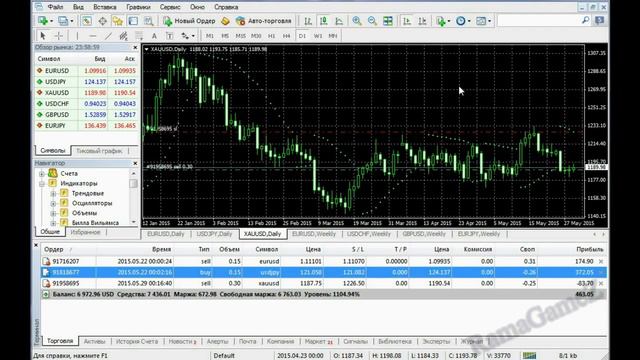
Task: Select the text 'A' tool
Action: pos(154,36)
